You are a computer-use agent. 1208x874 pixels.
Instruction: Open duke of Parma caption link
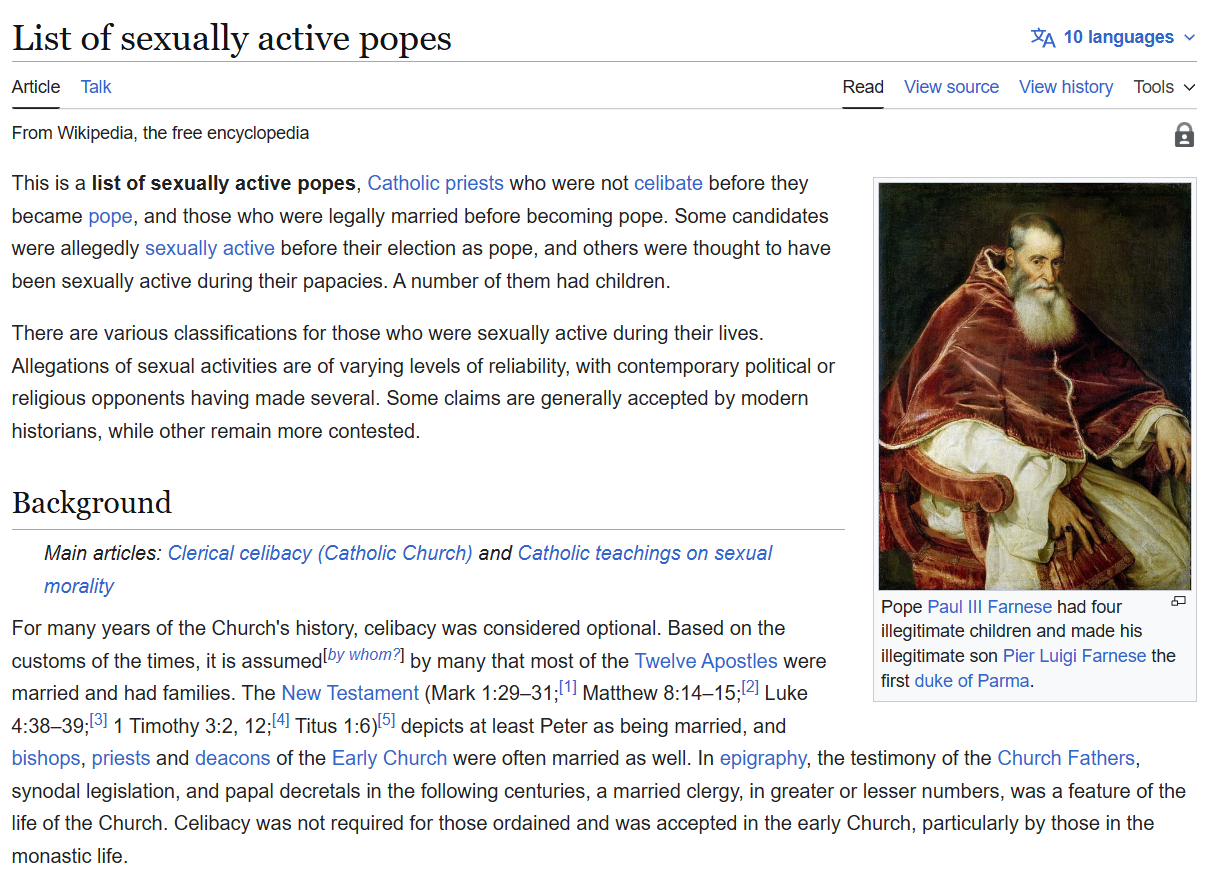(x=972, y=681)
